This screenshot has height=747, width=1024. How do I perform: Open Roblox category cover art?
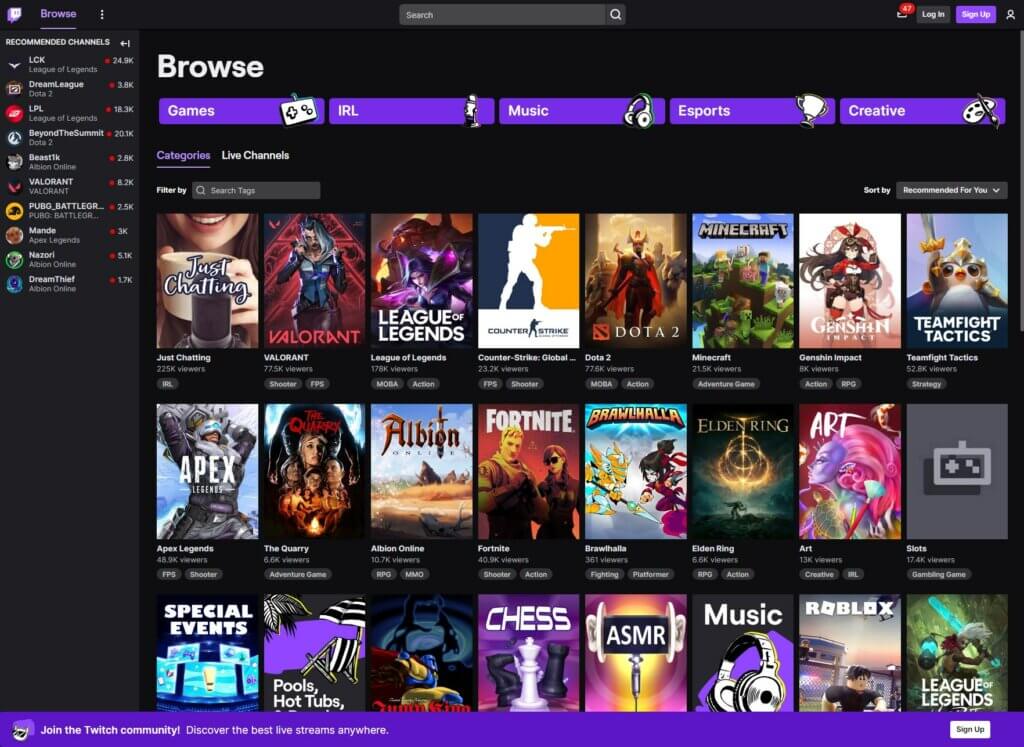pyautogui.click(x=850, y=653)
